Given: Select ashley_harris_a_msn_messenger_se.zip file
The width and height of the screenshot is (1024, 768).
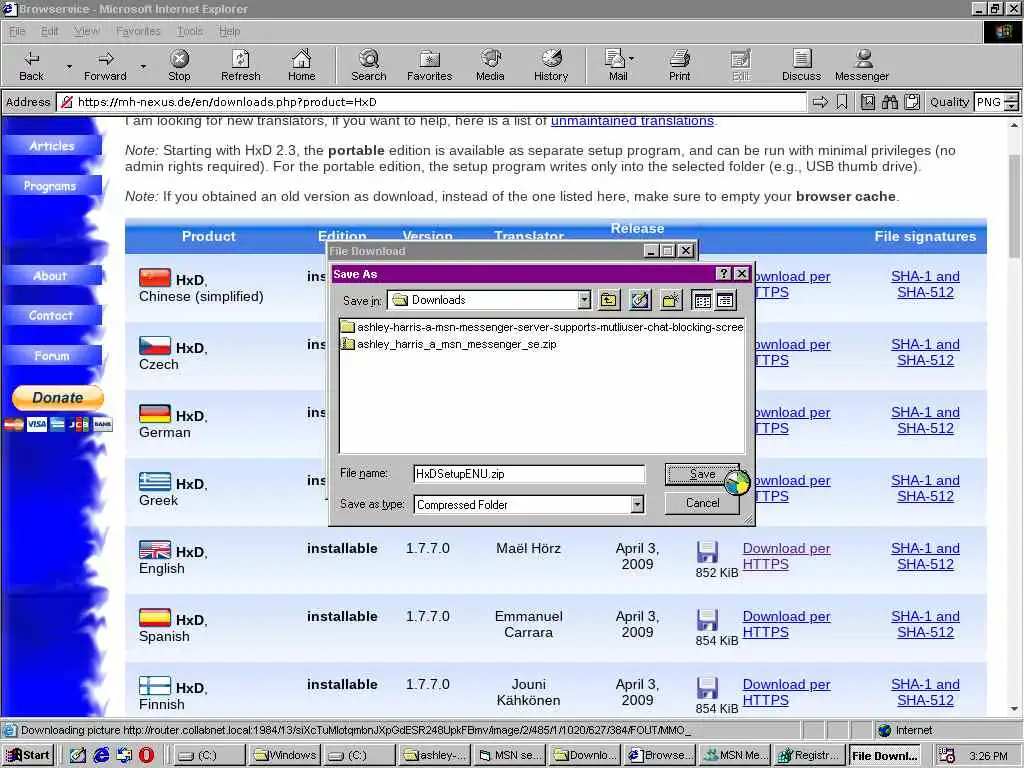Looking at the screenshot, I should pos(449,344).
